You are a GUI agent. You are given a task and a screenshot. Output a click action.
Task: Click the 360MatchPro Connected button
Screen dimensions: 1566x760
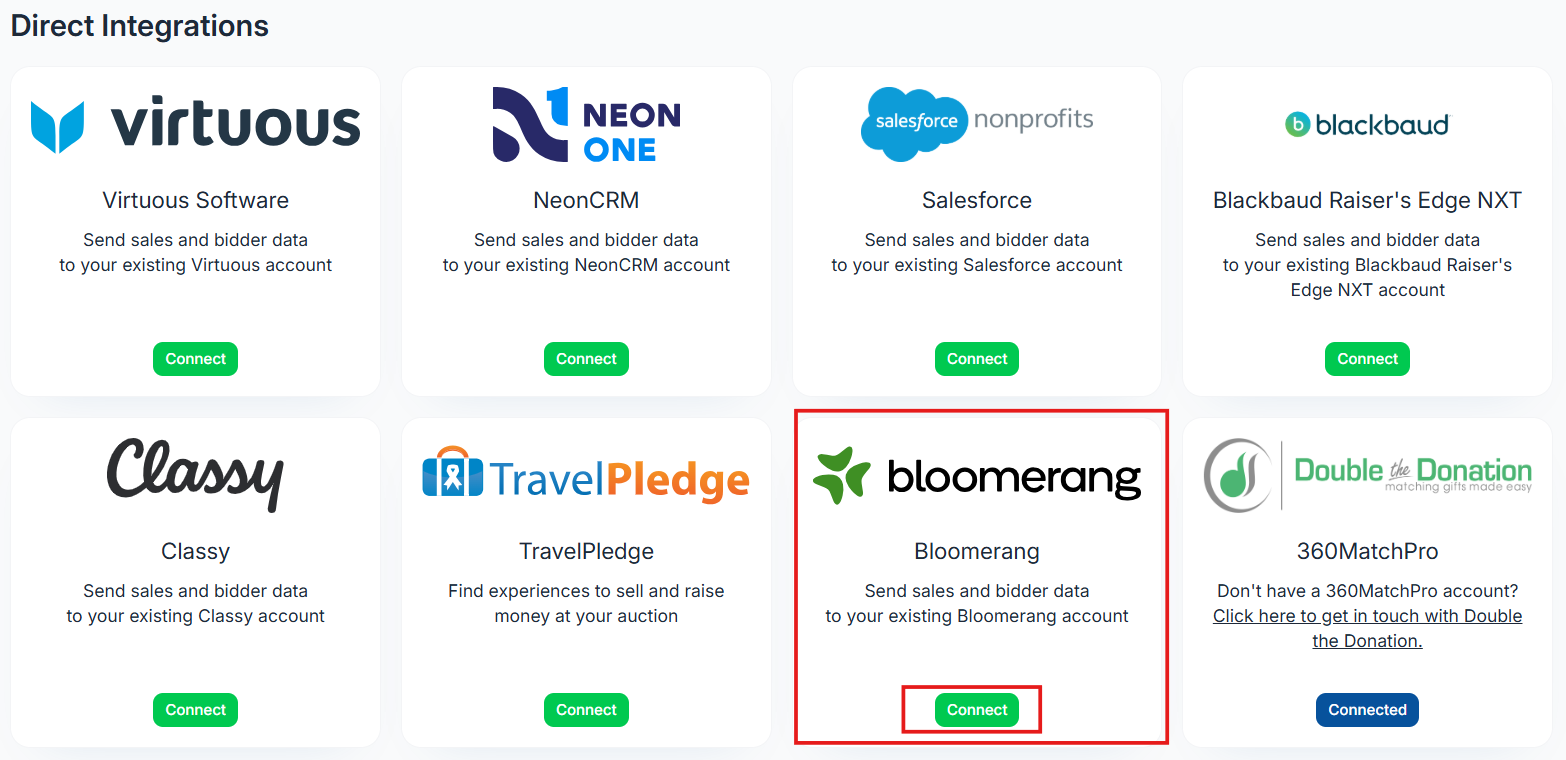click(1367, 710)
